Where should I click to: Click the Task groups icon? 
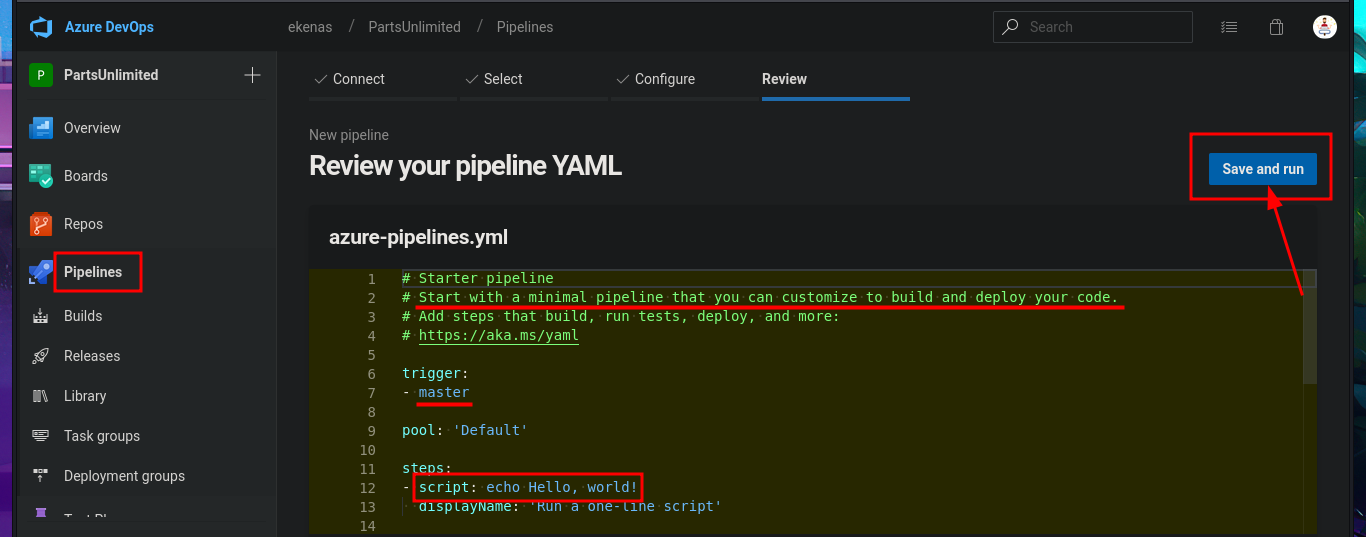click(41, 436)
